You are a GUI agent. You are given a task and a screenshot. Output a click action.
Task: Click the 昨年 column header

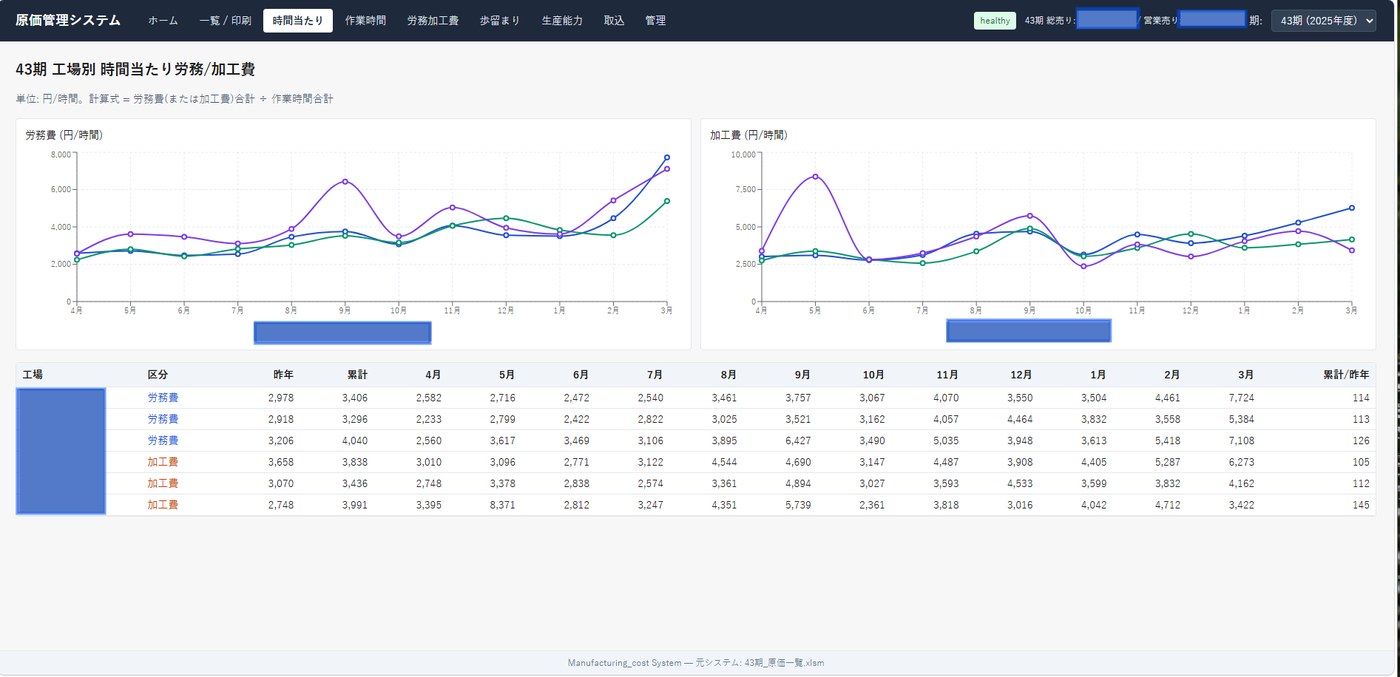click(283, 375)
